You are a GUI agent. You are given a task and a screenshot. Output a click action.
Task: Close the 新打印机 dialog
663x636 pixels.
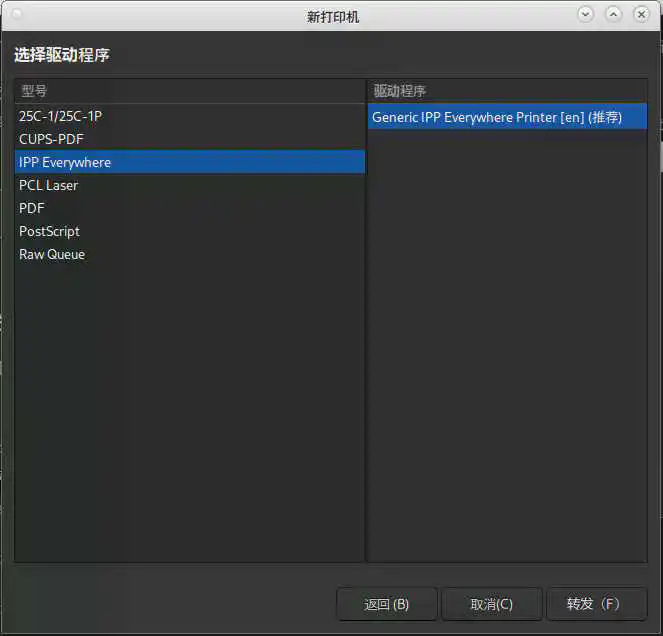[641, 15]
